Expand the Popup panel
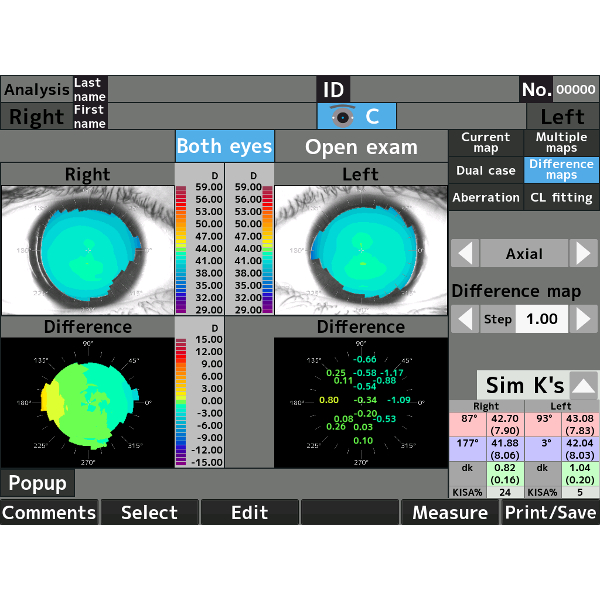 tap(37, 483)
